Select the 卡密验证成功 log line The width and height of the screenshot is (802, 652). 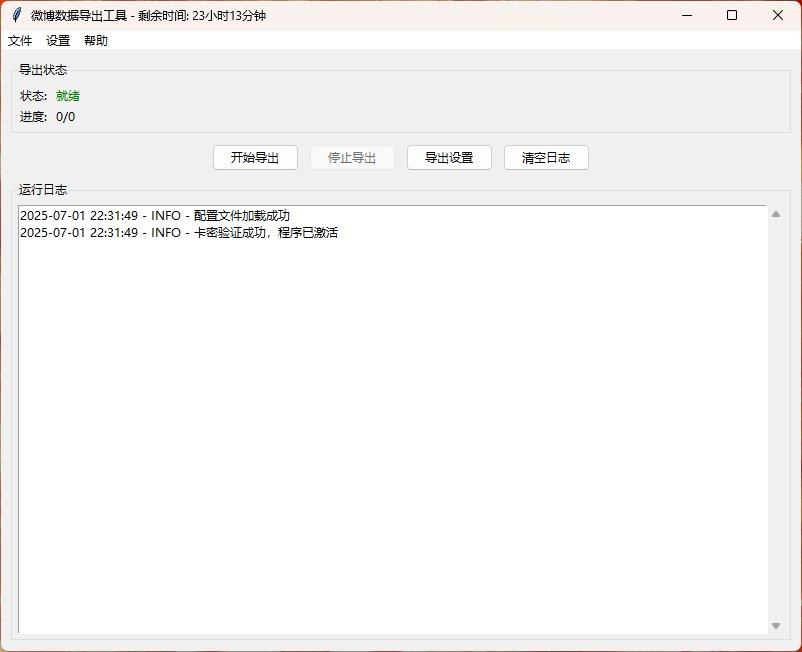click(179, 233)
